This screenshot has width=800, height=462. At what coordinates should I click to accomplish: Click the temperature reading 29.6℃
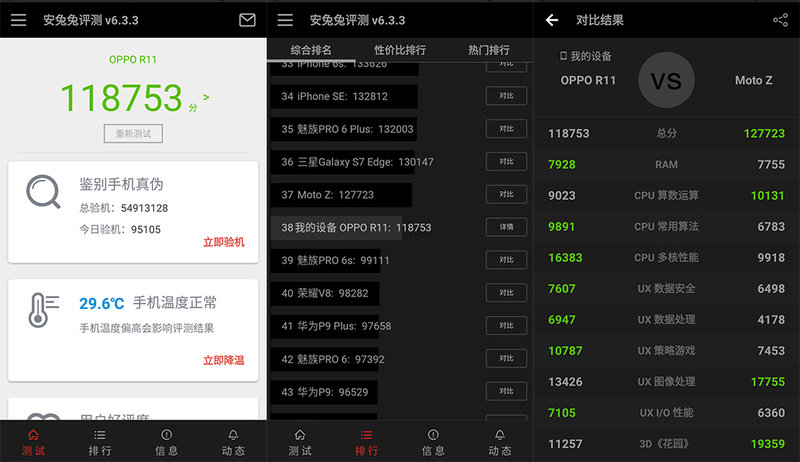[x=102, y=303]
